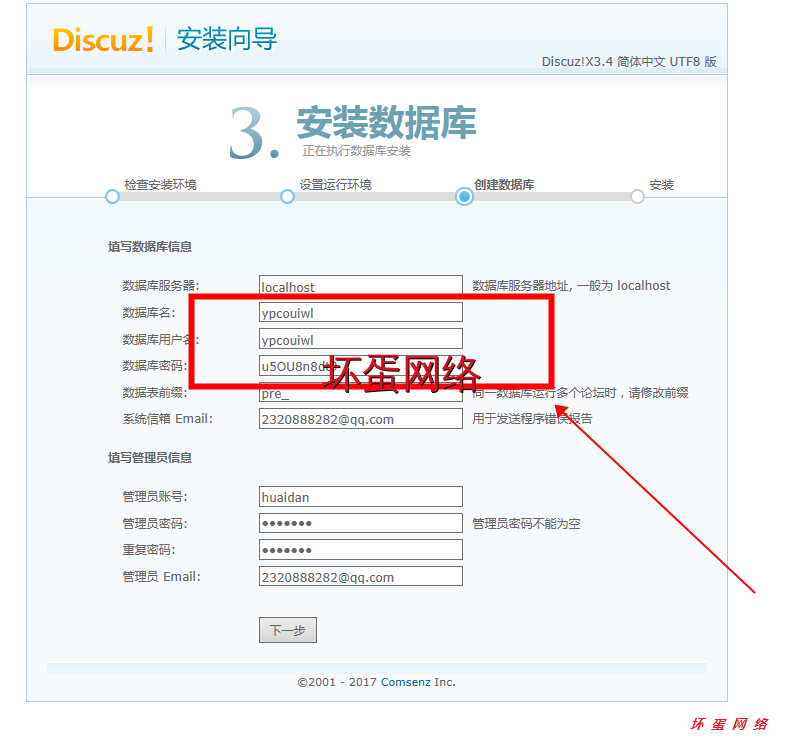Click the 数据库服务器: label
This screenshot has height=748, width=802.
[x=161, y=285]
